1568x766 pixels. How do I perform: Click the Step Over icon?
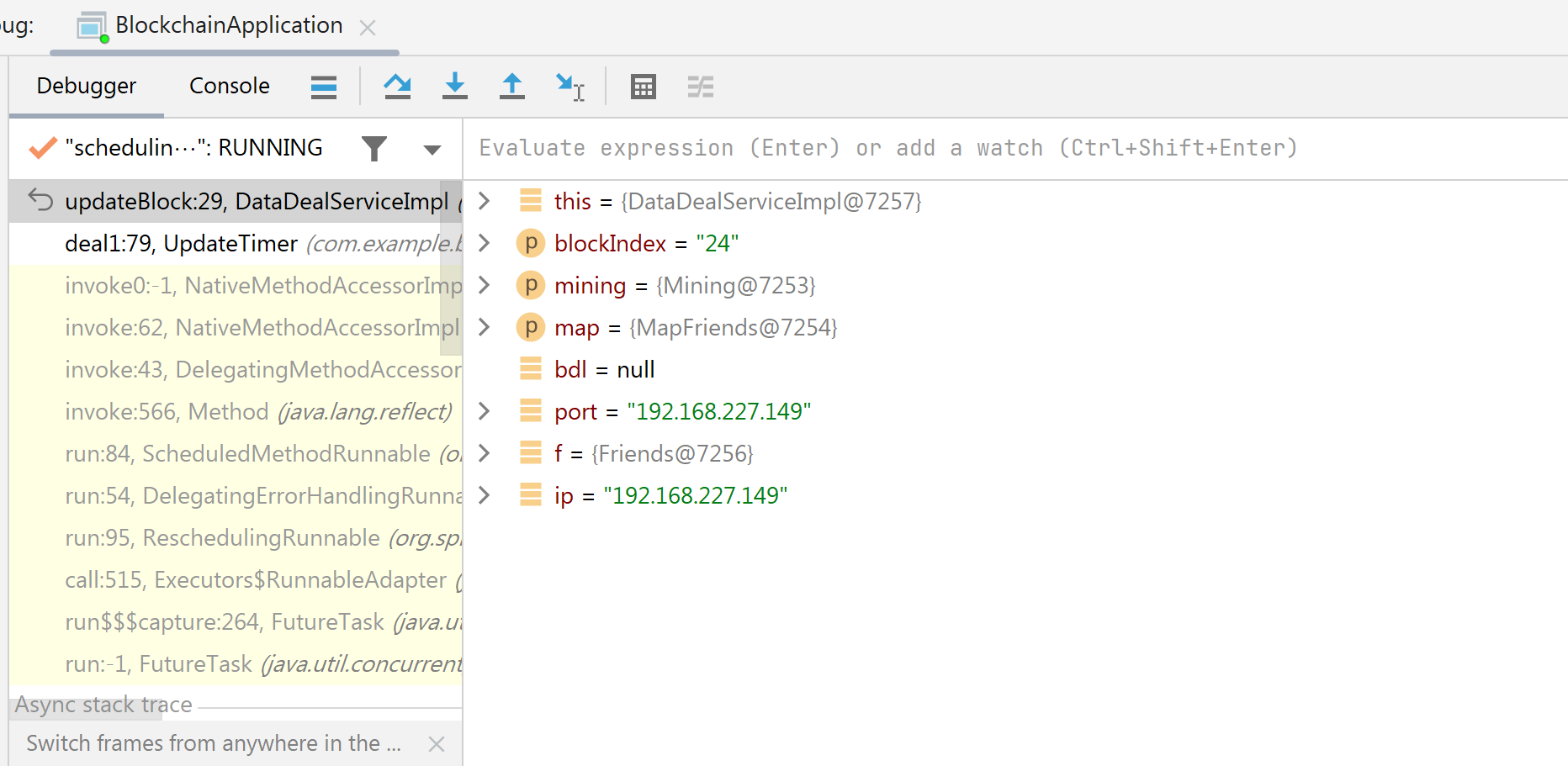397,87
